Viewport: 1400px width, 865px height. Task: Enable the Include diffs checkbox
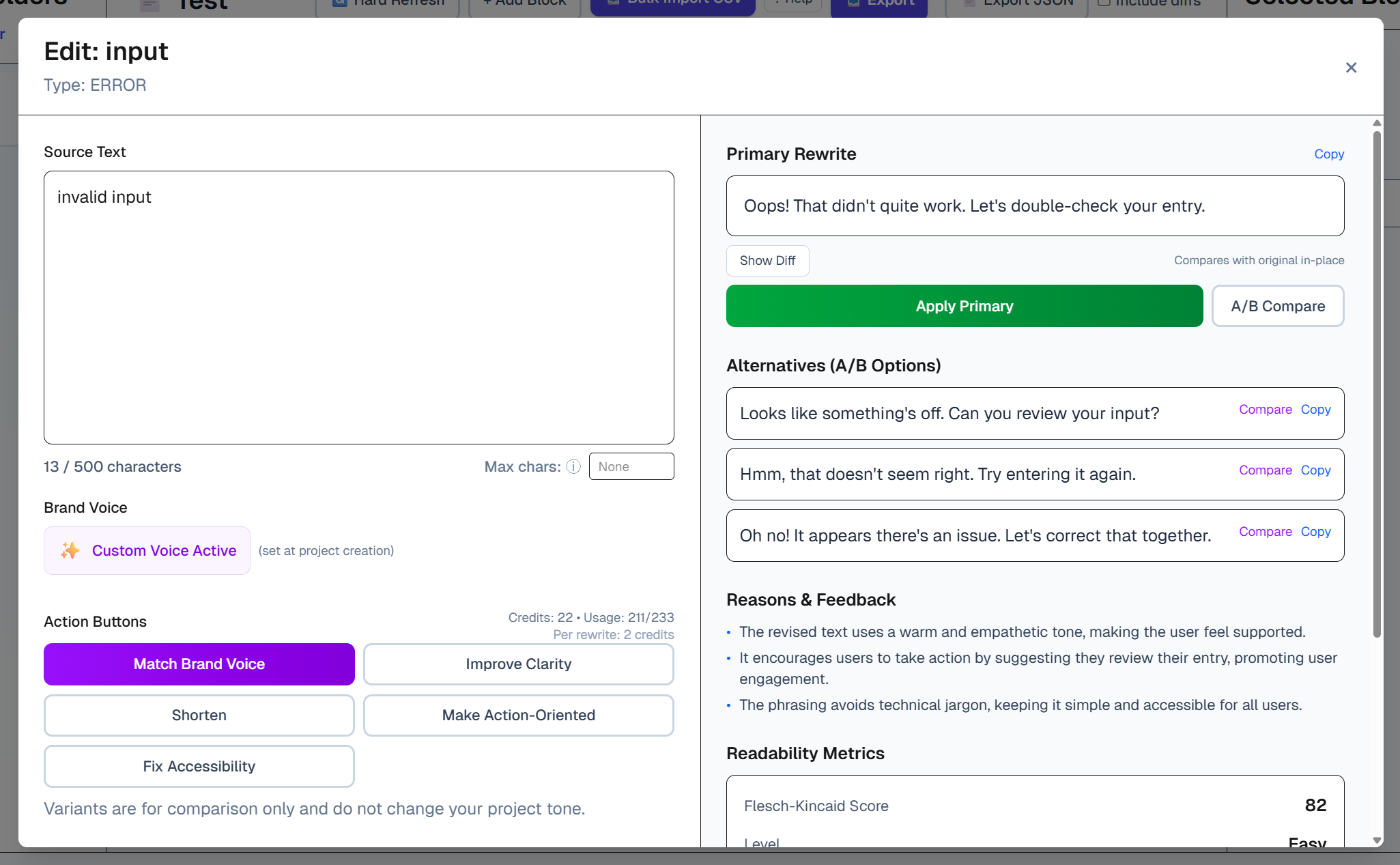tap(1104, 2)
